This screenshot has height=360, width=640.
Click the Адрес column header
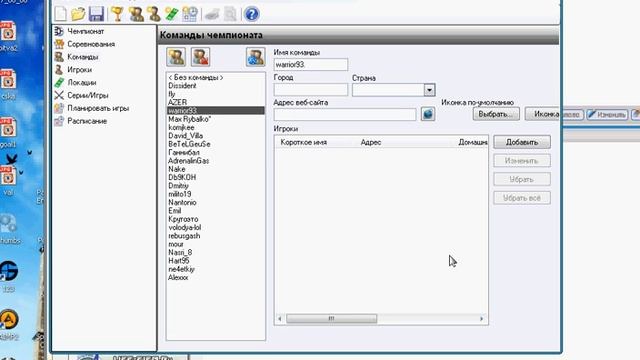pos(371,142)
